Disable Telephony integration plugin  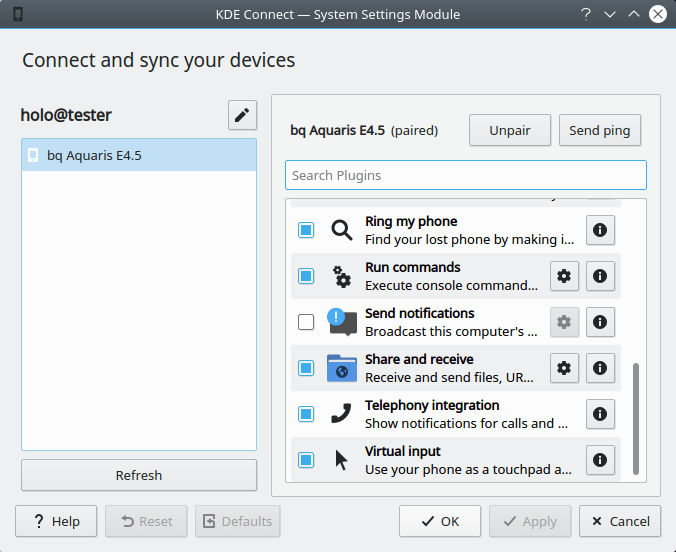(306, 414)
